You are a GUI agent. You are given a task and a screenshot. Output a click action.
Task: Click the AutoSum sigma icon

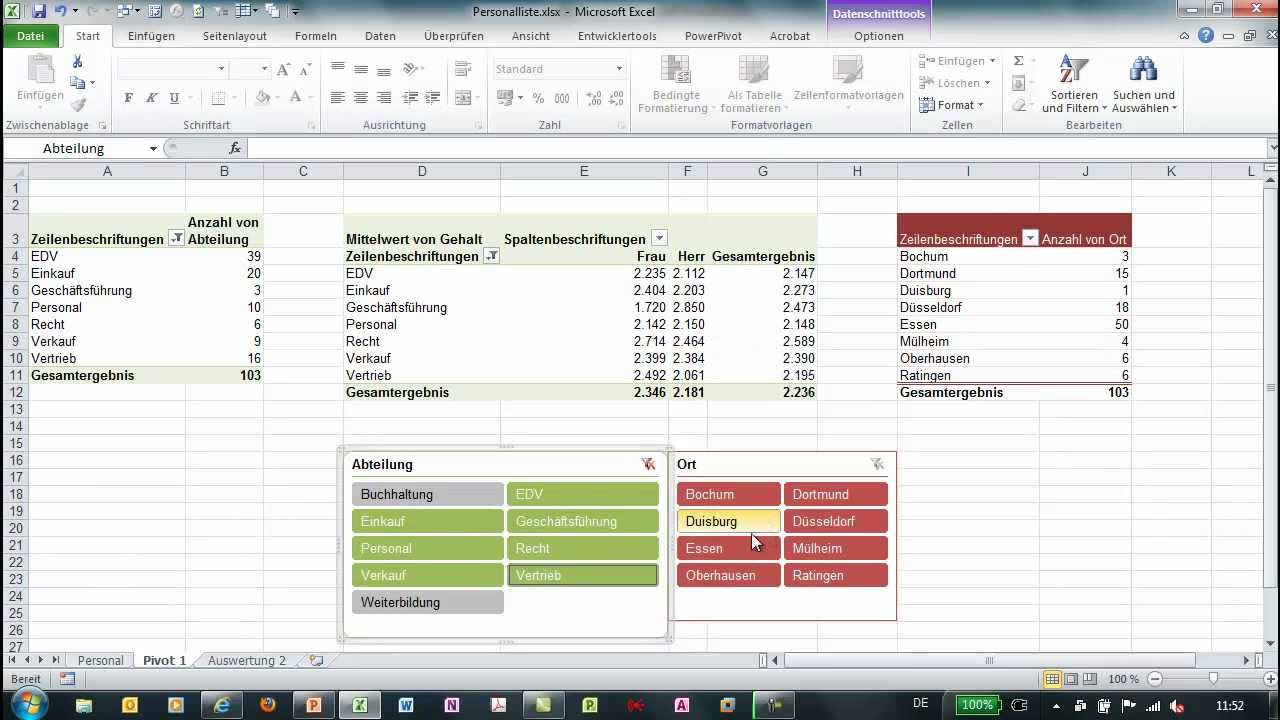tap(1018, 61)
